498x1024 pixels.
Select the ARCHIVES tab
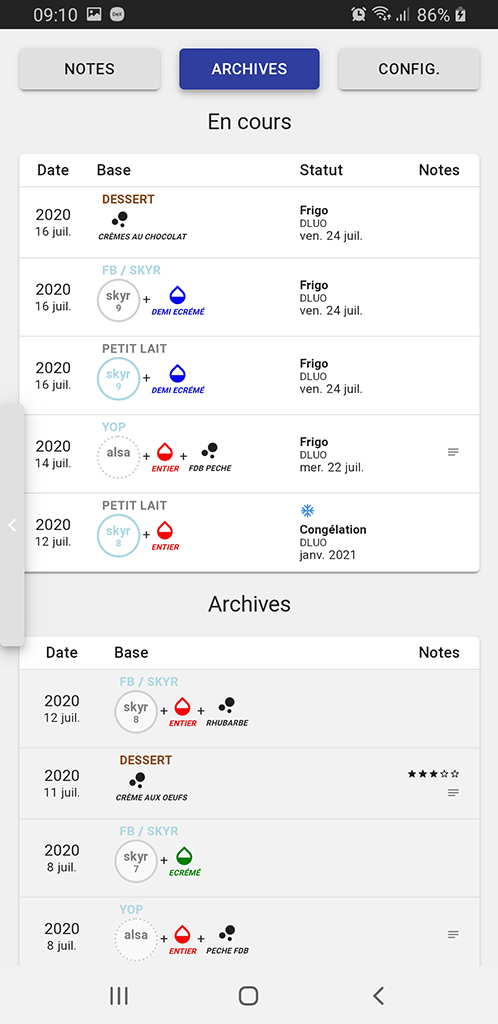[x=249, y=69]
